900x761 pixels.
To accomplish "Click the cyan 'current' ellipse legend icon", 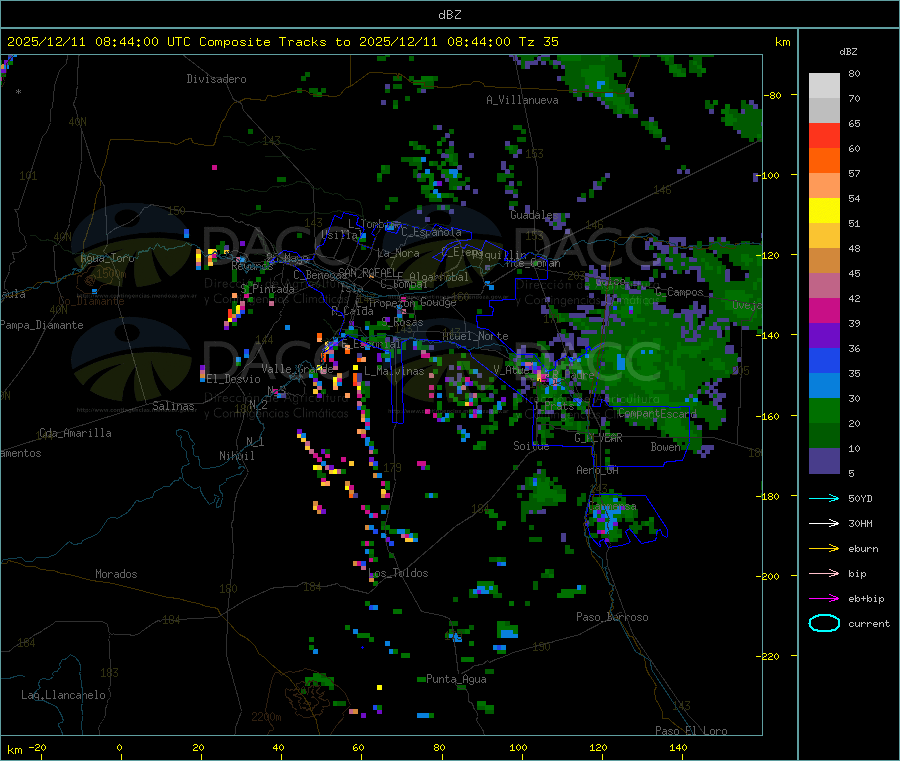I will pos(824,623).
